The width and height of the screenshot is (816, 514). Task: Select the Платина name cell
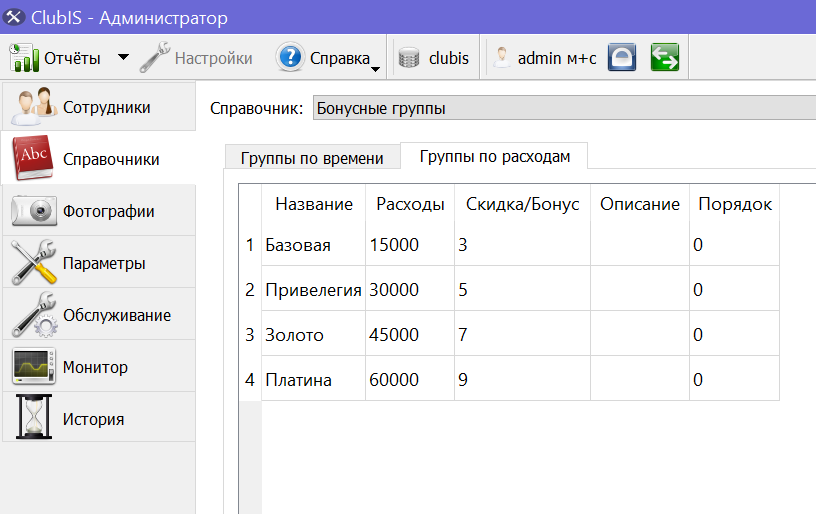[313, 380]
